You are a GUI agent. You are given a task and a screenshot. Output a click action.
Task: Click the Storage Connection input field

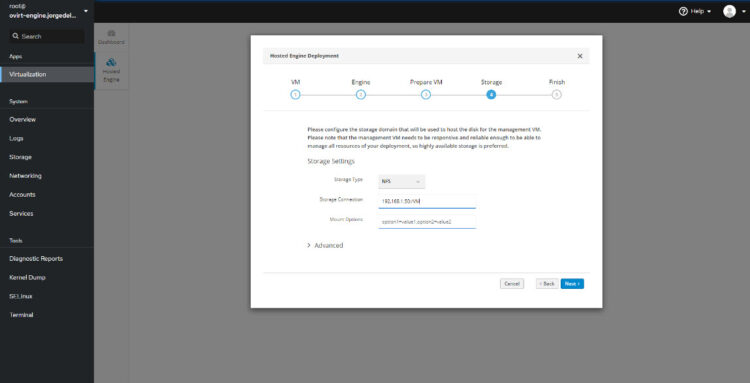(x=427, y=201)
